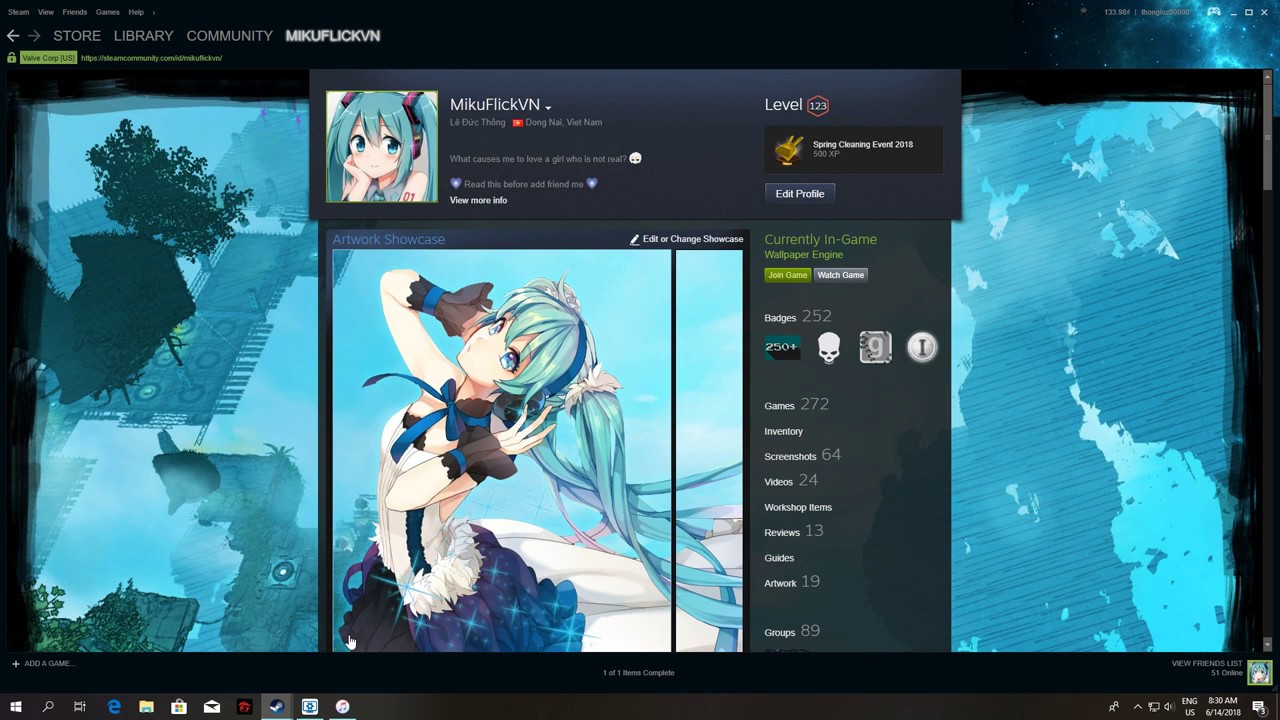Launch Microsoft Edge from the taskbar

(114, 707)
